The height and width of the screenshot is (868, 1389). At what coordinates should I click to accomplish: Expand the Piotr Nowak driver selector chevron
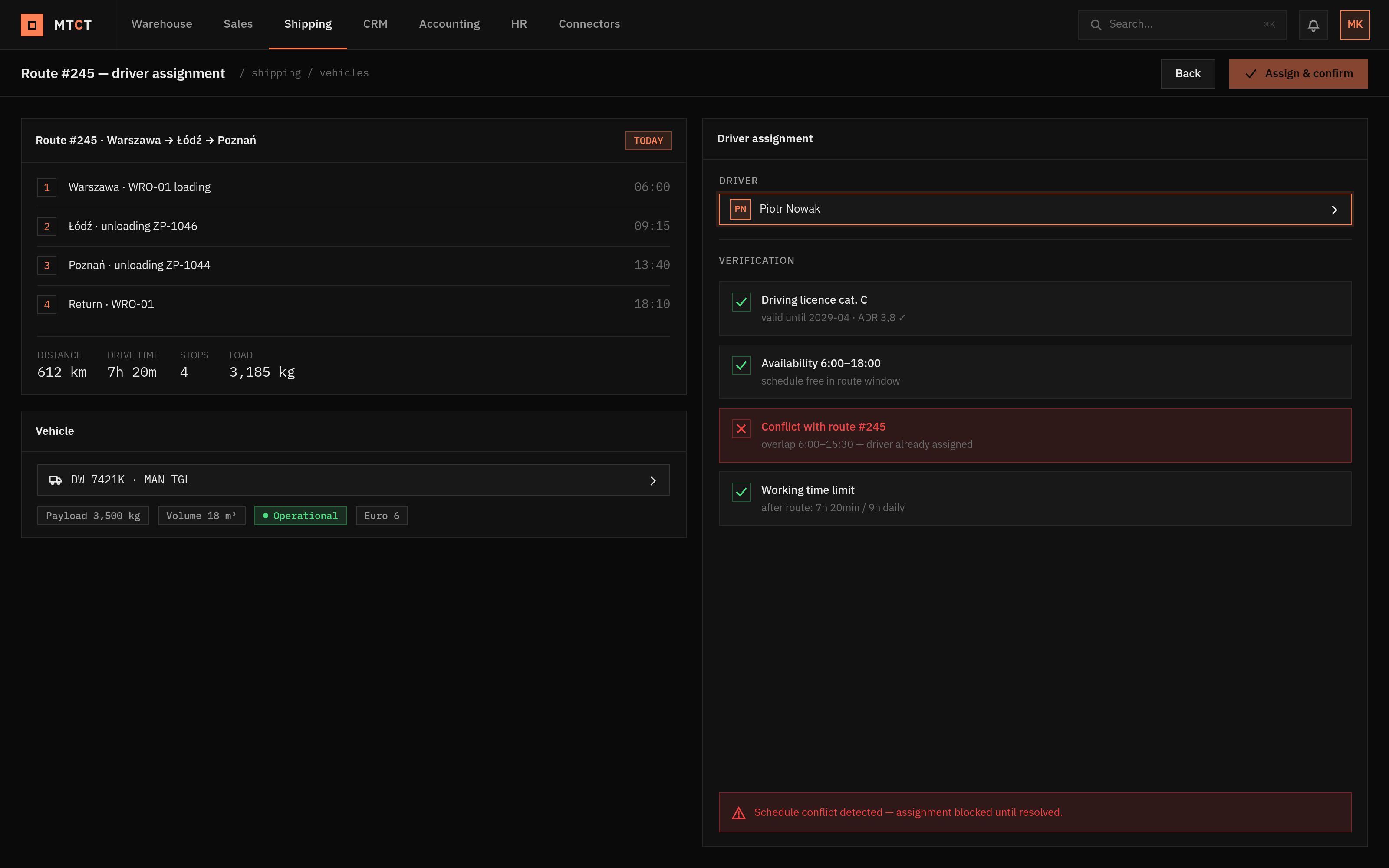[1334, 210]
